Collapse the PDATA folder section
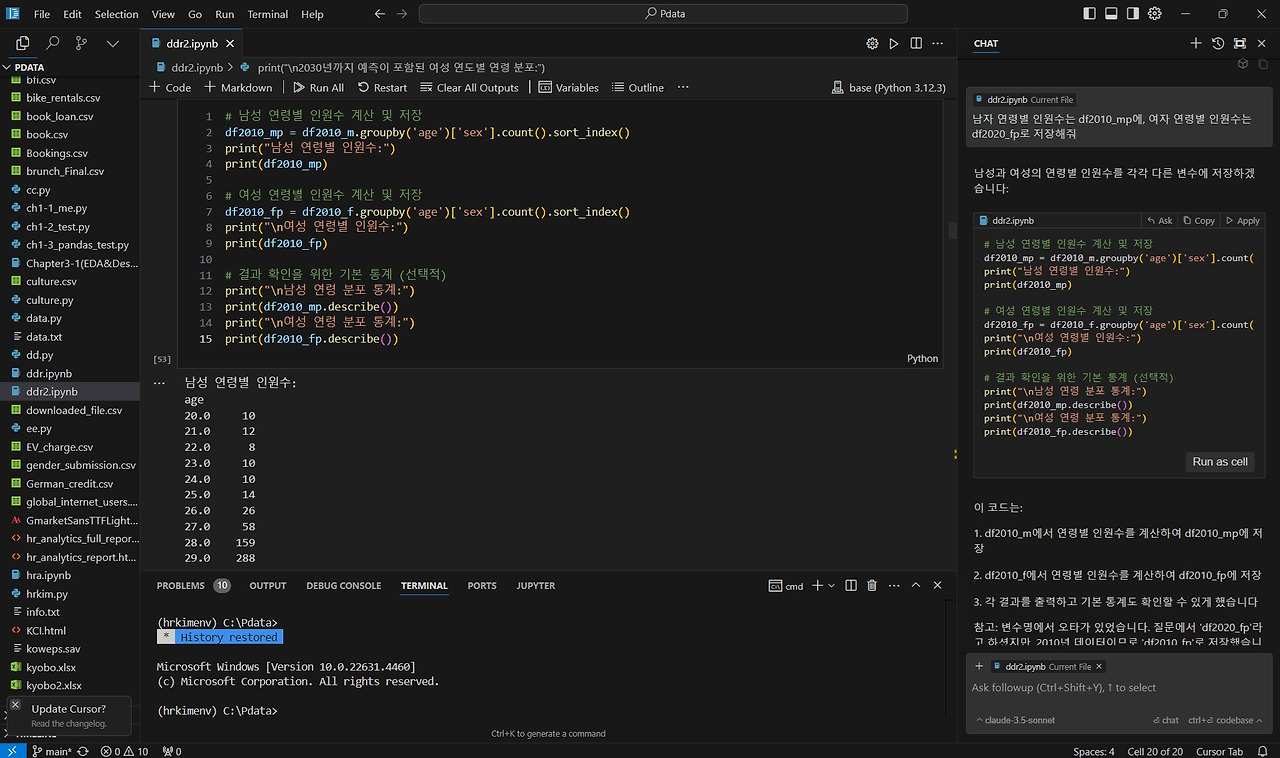1280x758 pixels. [30, 67]
